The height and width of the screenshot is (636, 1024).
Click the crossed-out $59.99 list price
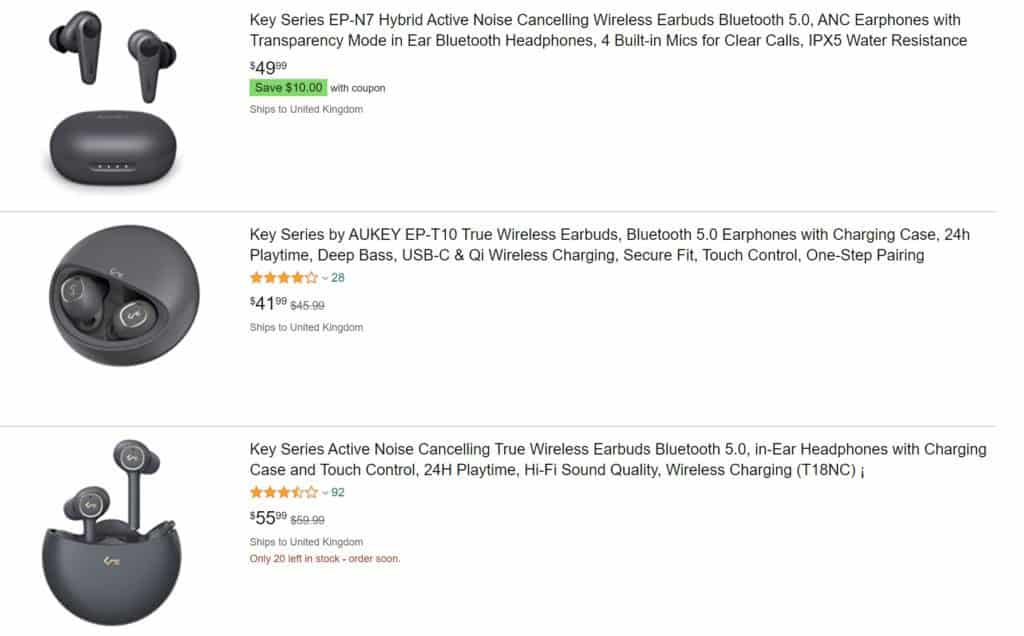click(x=307, y=520)
